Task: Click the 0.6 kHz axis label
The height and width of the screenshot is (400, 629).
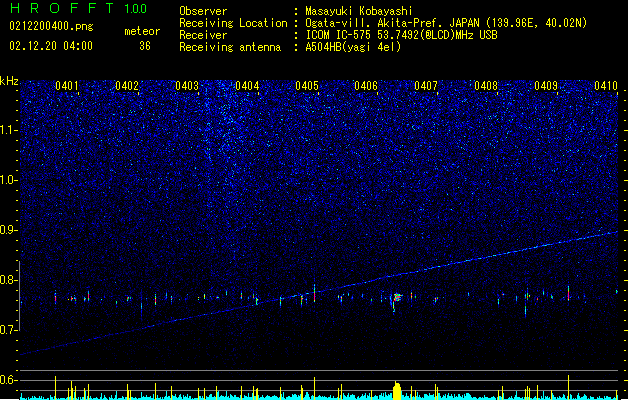Action: click(x=9, y=380)
